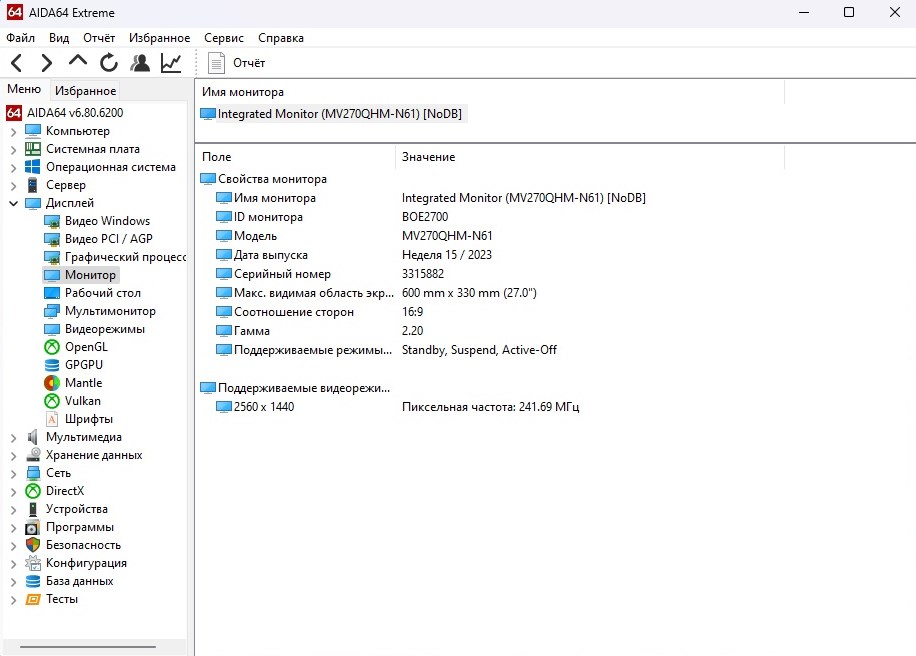Go up one level with Up arrow
The height and width of the screenshot is (656, 916).
[x=77, y=62]
